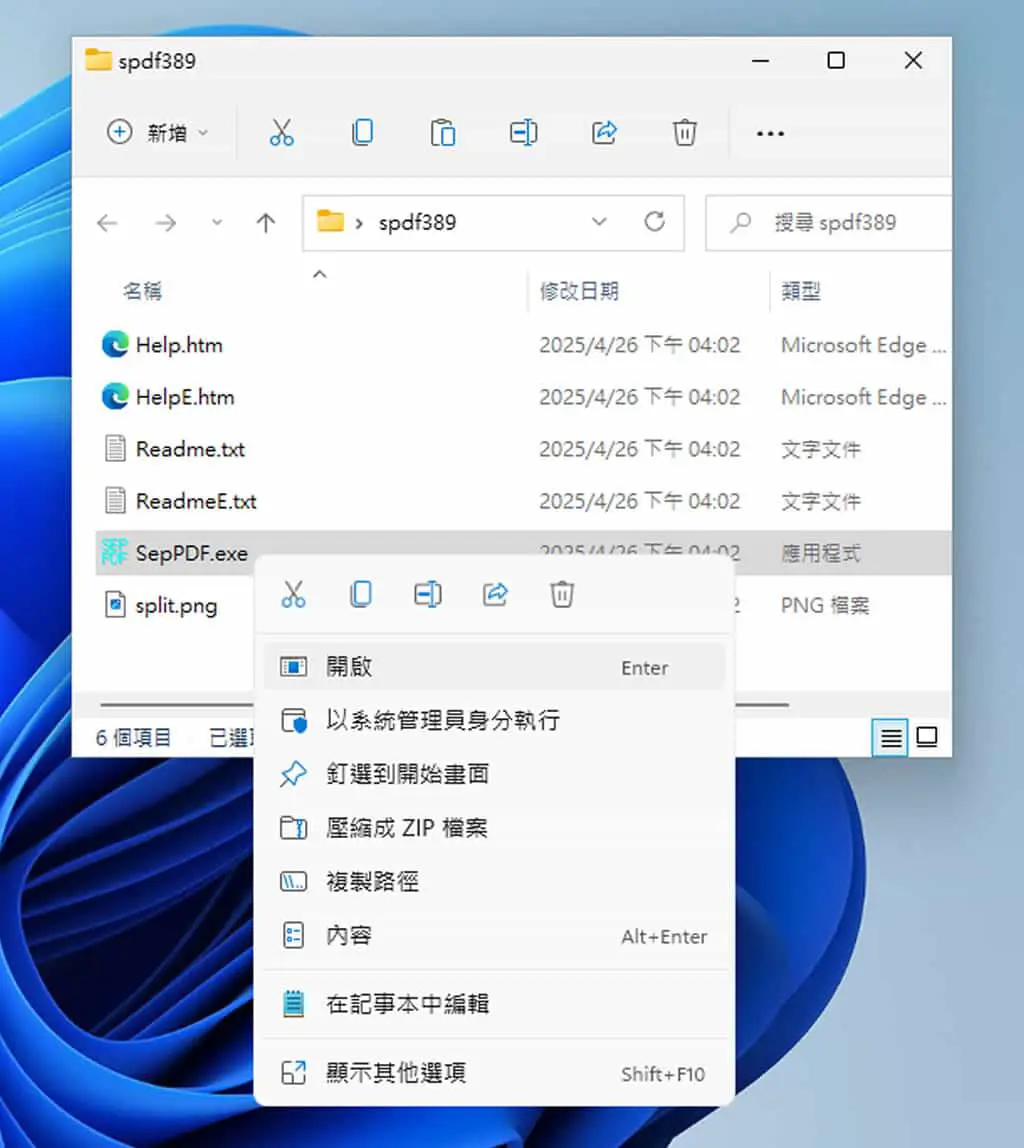
Task: Click the Delete icon in the context menu
Action: click(x=562, y=594)
